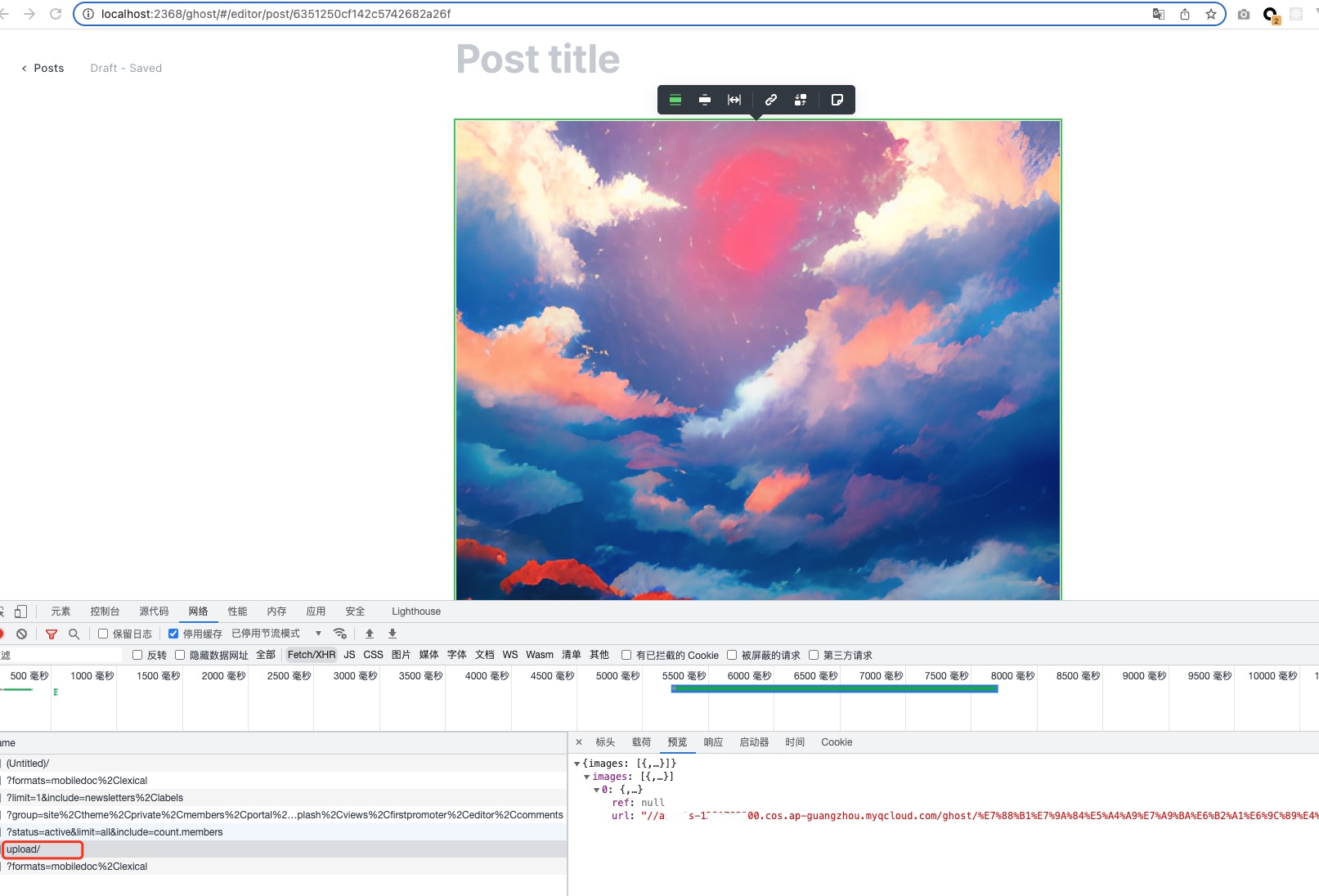The image size is (1319, 896).
Task: Translate this page icon
Action: tap(1159, 14)
